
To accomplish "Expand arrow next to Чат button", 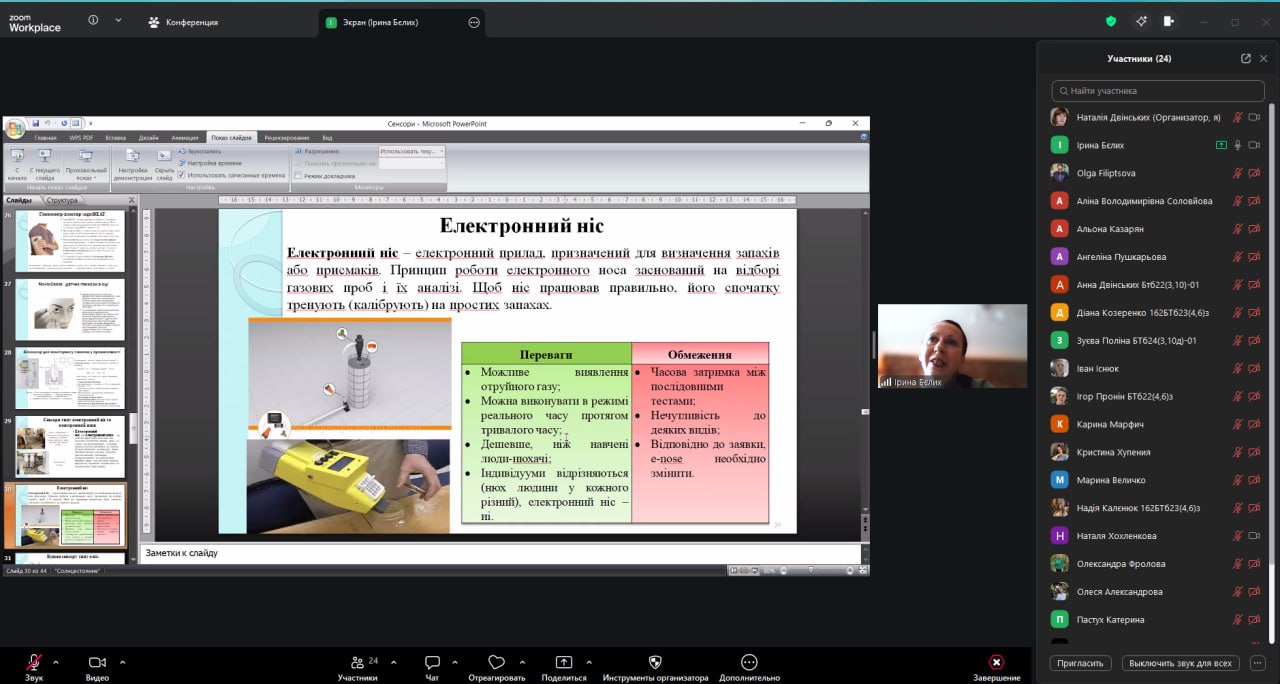I will point(455,662).
